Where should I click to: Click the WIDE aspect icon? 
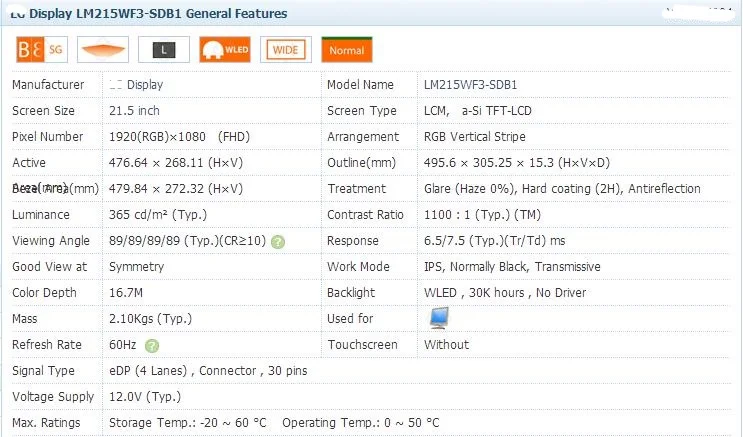[x=286, y=49]
